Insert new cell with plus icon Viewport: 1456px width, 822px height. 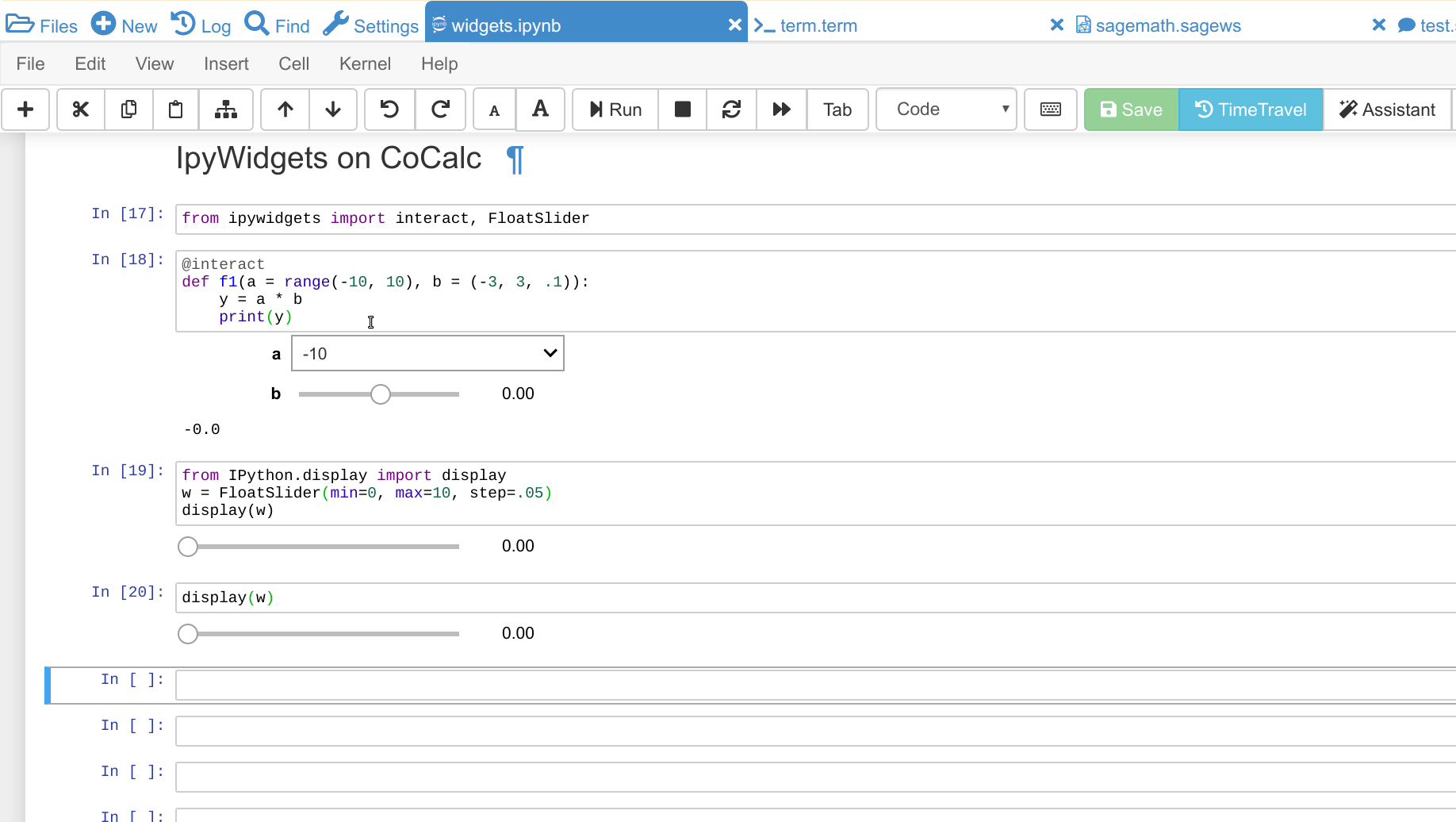tap(25, 109)
